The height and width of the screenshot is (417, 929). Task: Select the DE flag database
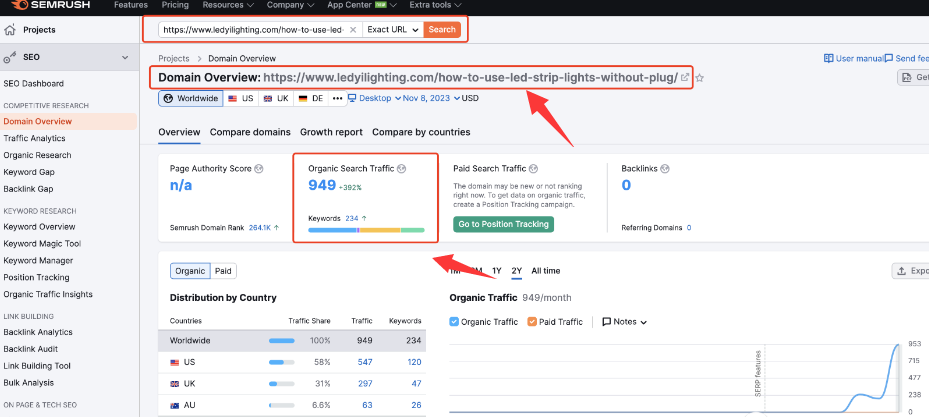[311, 98]
